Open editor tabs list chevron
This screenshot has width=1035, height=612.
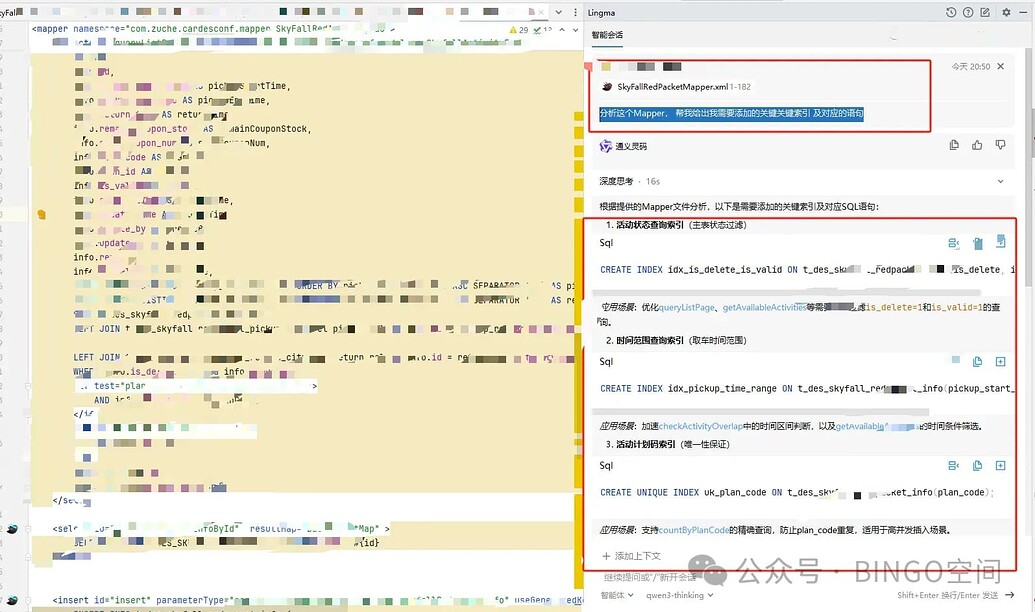[x=558, y=13]
